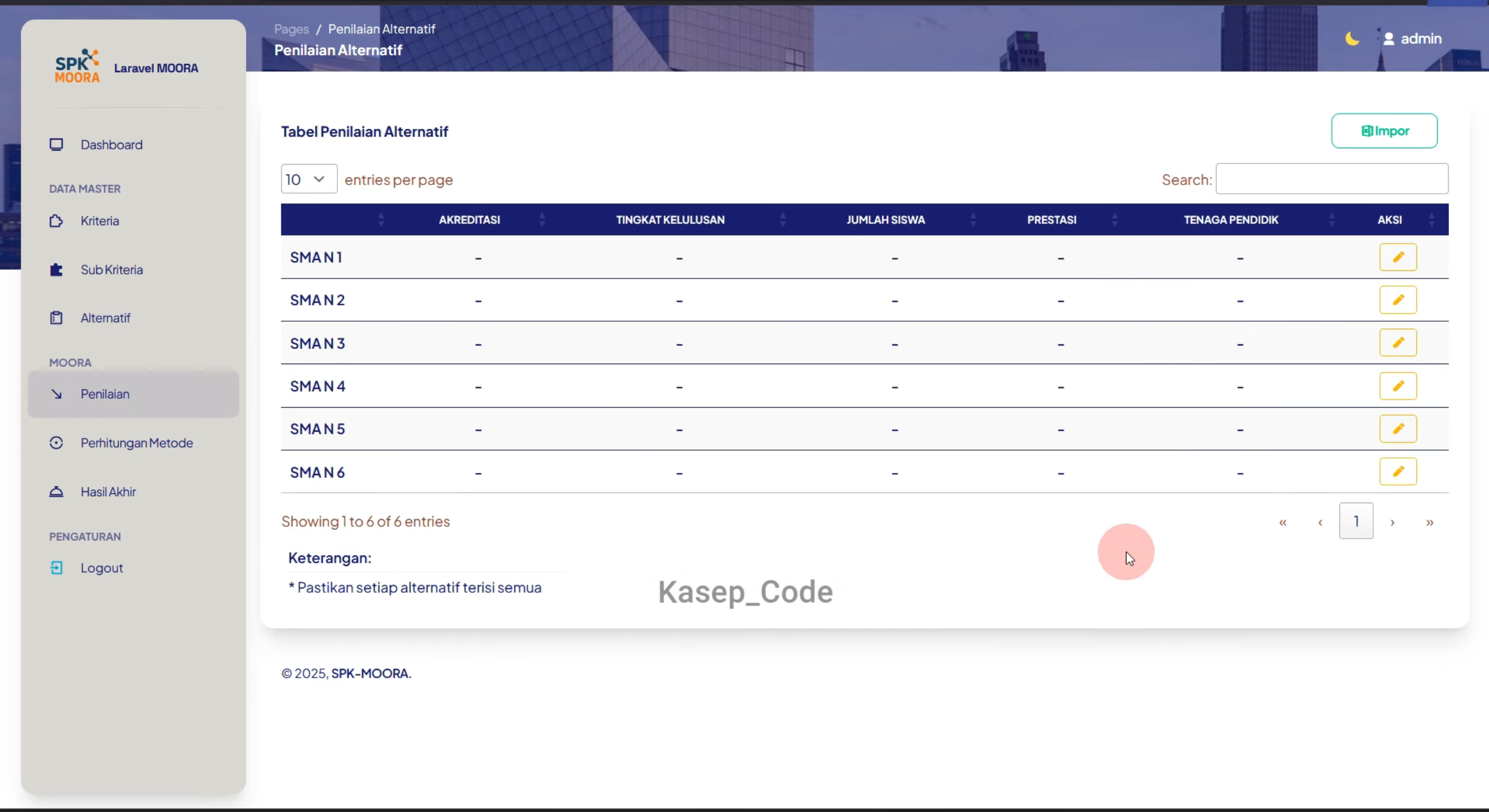Click the SPK MOORA logo
The height and width of the screenshot is (812, 1489).
(77, 66)
